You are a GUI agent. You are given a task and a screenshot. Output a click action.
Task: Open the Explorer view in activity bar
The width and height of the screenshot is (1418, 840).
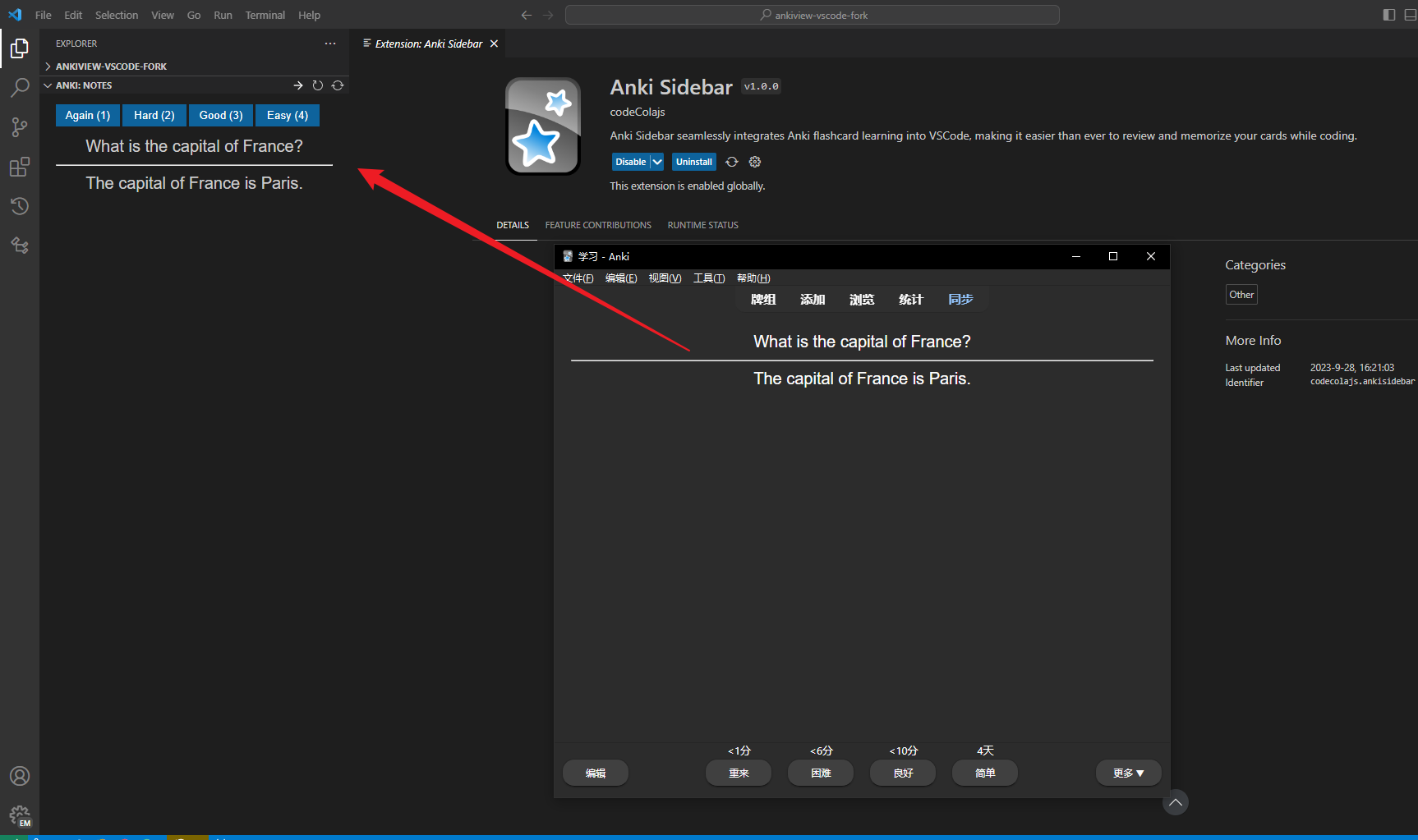click(20, 49)
